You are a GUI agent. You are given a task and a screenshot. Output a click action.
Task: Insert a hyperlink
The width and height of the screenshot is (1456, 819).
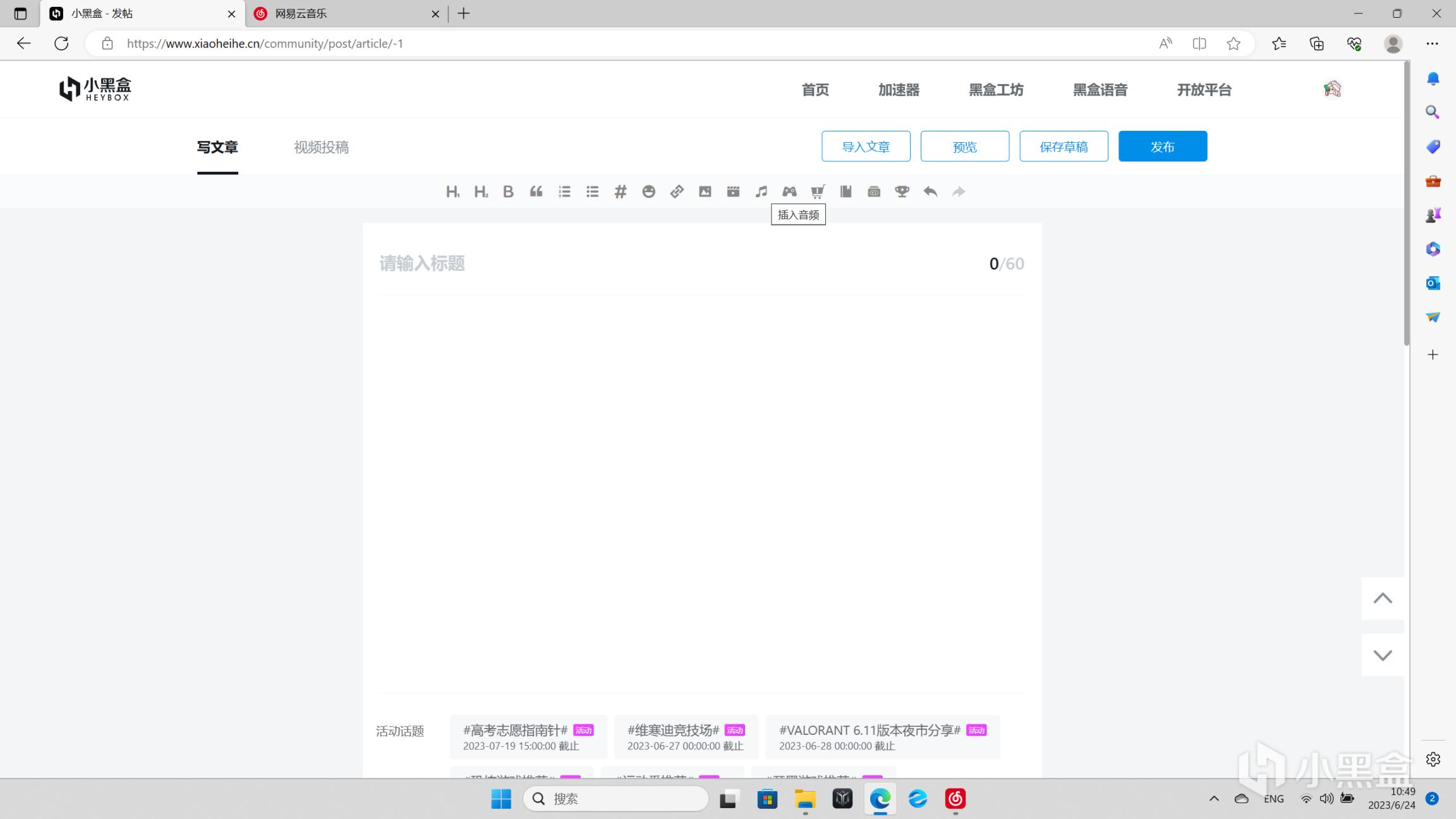[677, 191]
